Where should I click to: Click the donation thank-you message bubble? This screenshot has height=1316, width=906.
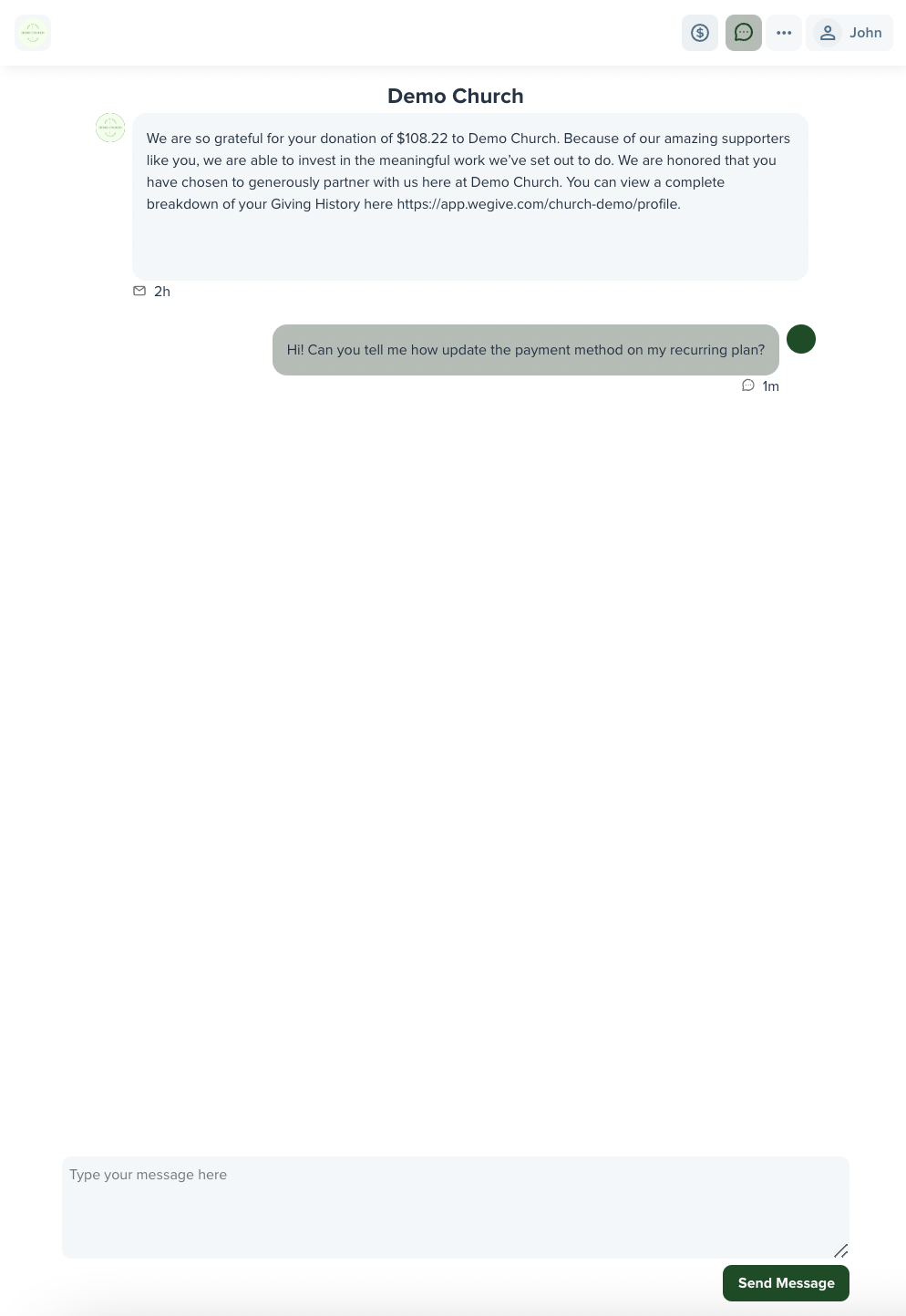click(470, 197)
